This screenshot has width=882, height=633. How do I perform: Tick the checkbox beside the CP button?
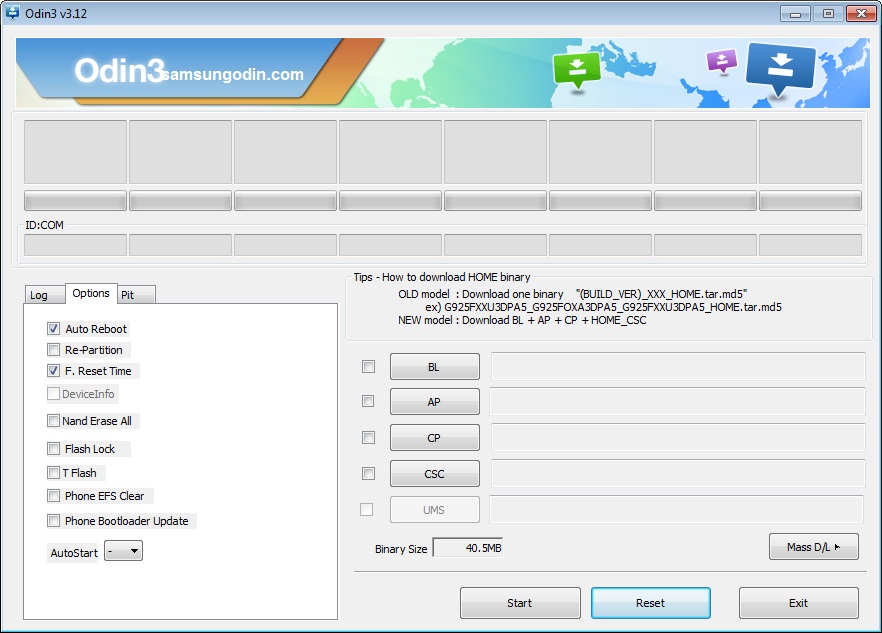tap(368, 437)
